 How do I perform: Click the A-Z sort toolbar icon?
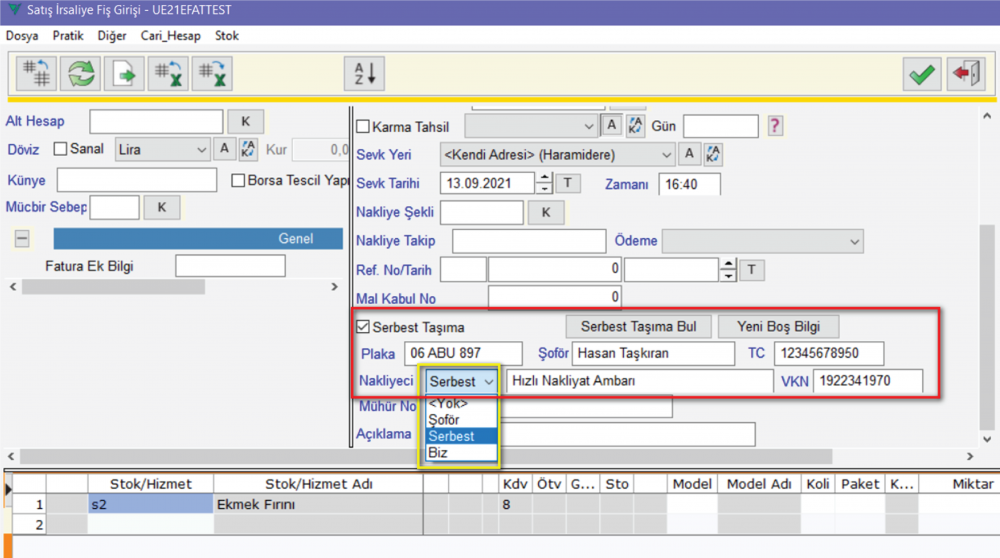(364, 74)
